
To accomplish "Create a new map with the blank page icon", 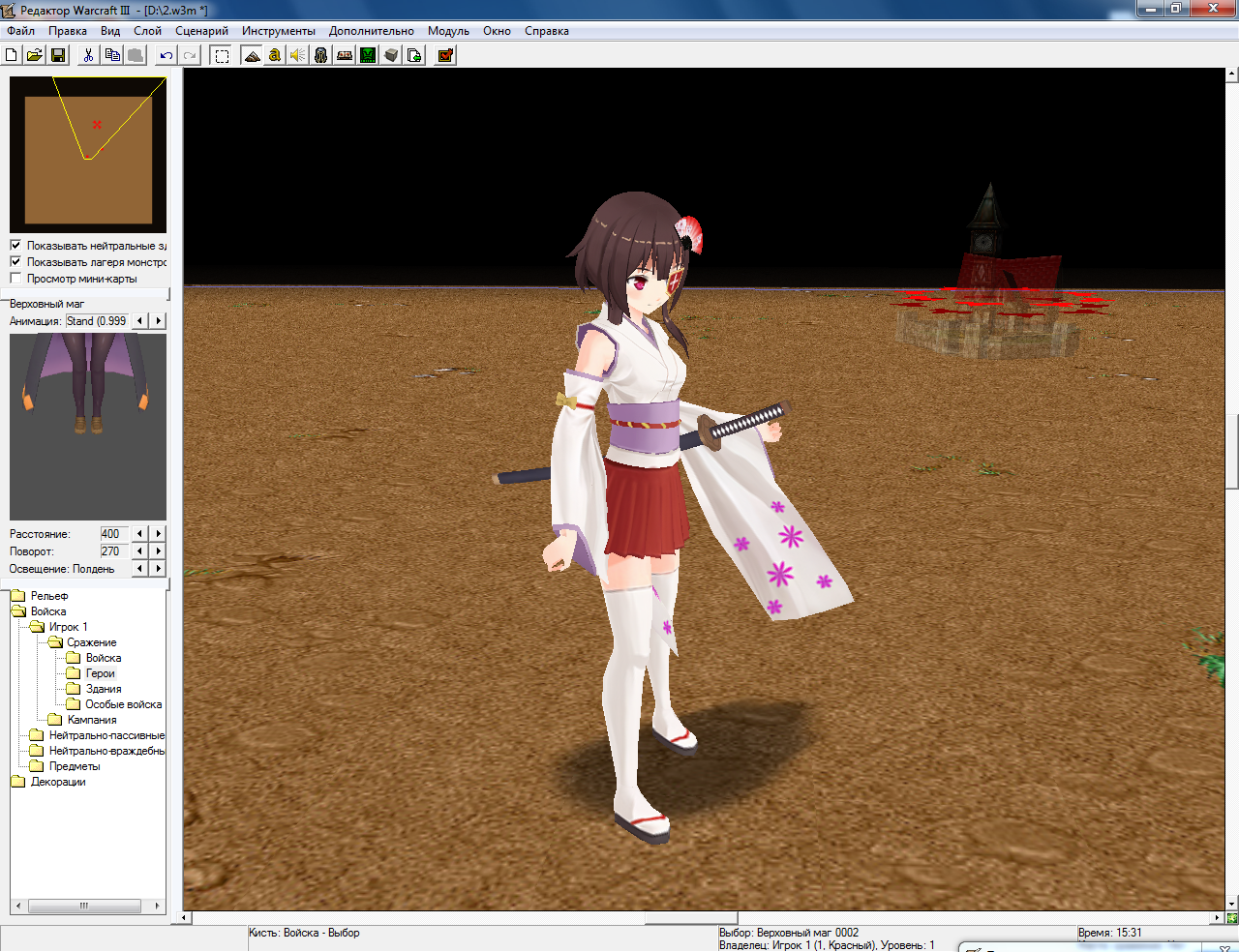I will [12, 55].
